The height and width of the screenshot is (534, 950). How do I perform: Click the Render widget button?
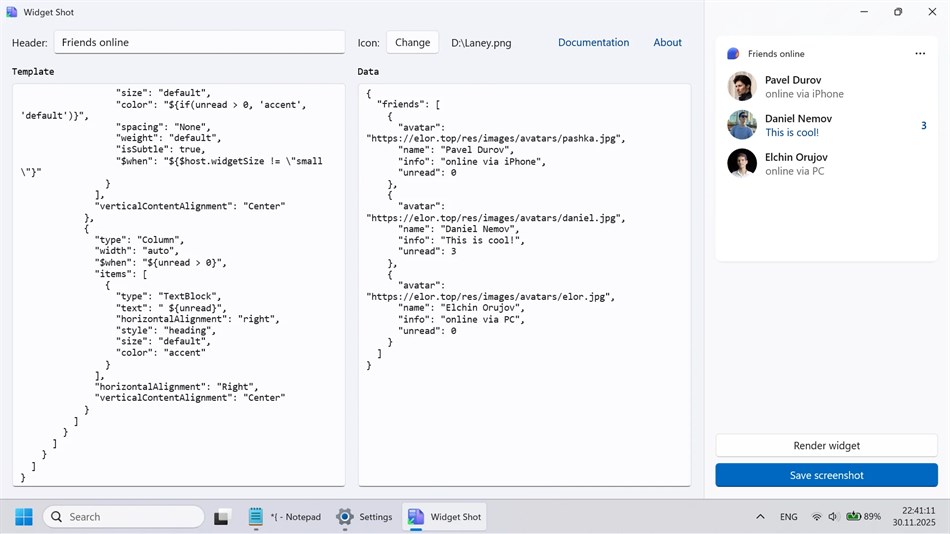(826, 446)
